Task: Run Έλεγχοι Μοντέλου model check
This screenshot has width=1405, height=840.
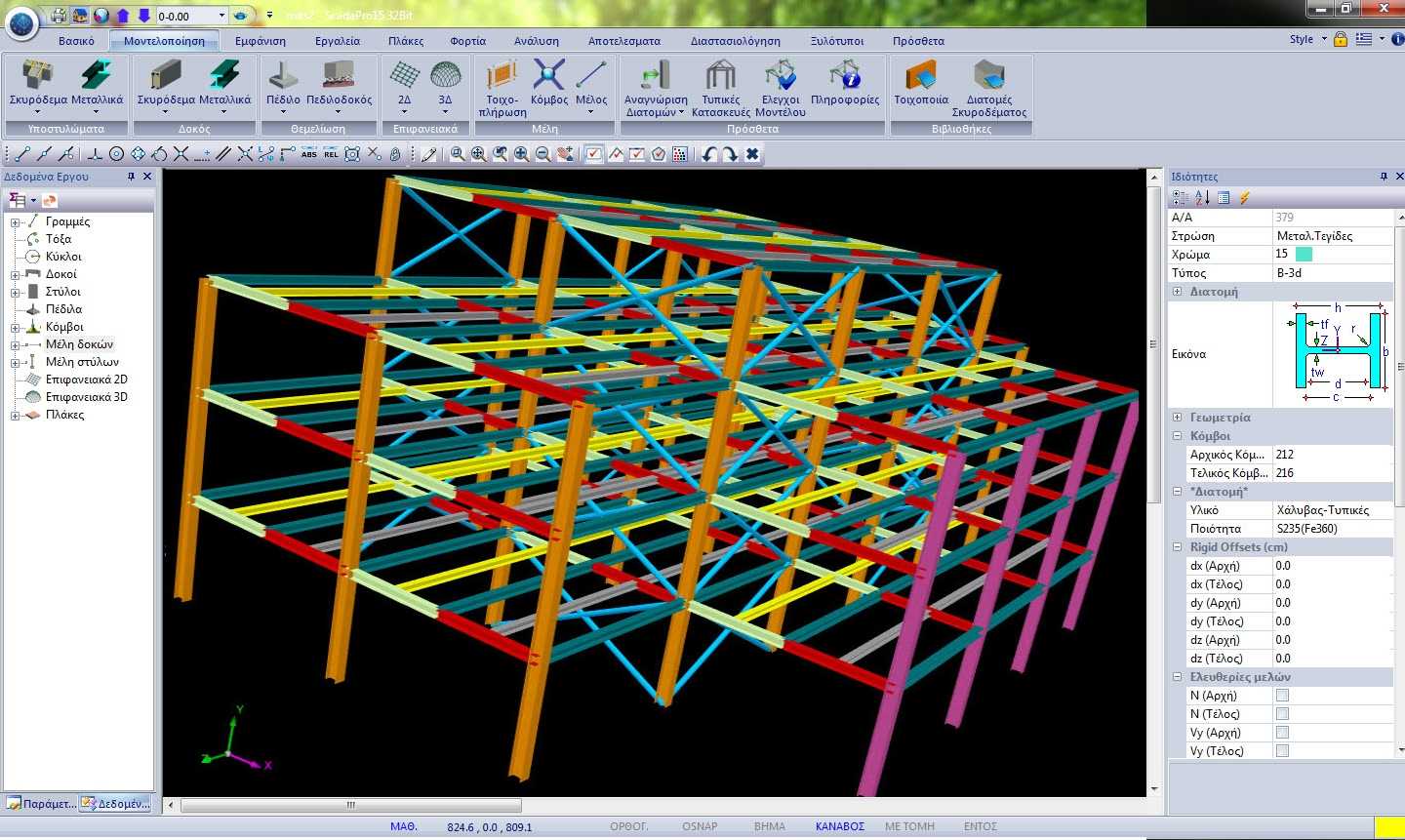Action: [781, 88]
